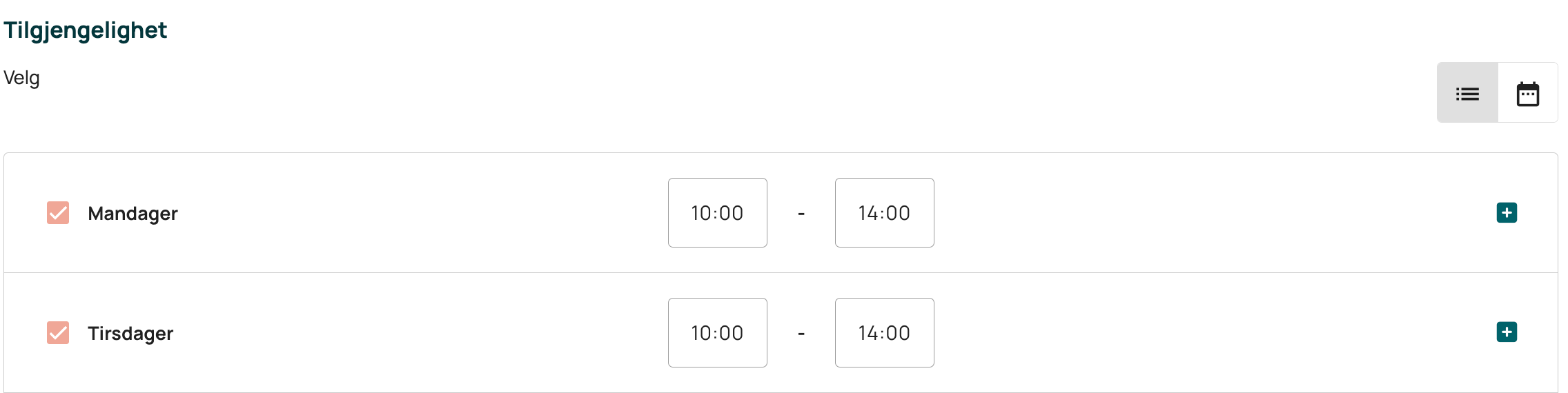Uncheck the Mandager checkbox
Screen dimensions: 1568x393
click(x=58, y=213)
